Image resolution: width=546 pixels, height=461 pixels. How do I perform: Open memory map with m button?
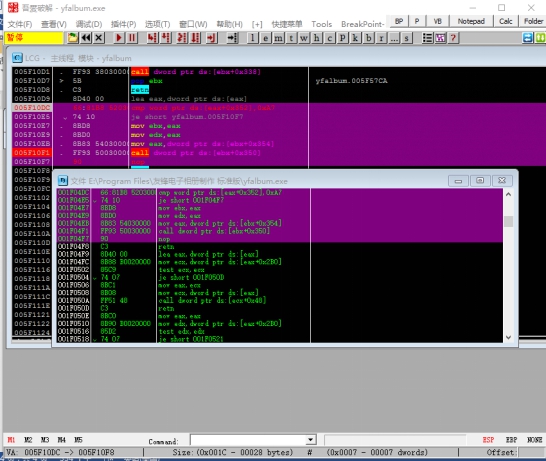(x=278, y=38)
